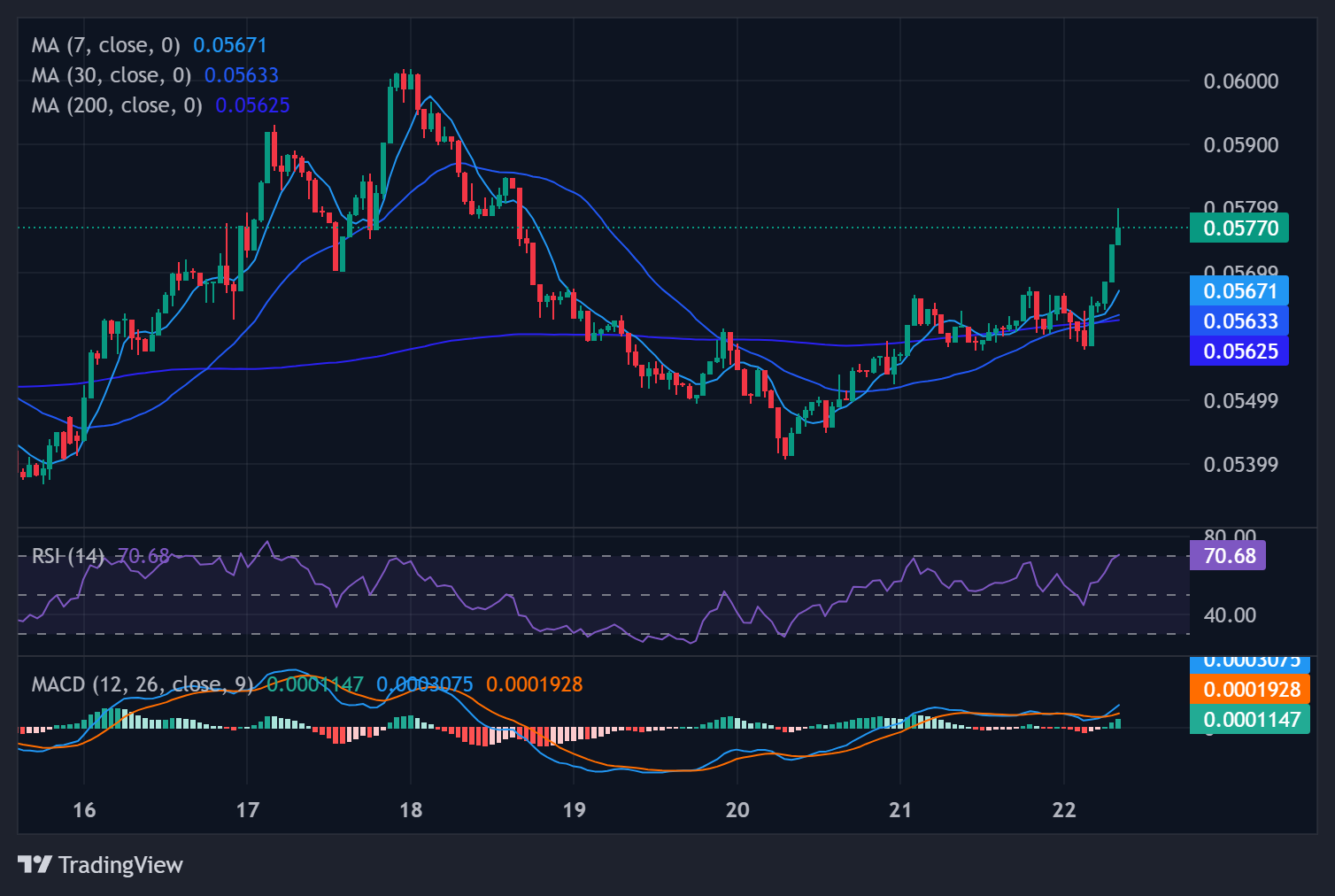
Task: Click the green 0.0001147 MACD histogram tag
Action: (1251, 720)
